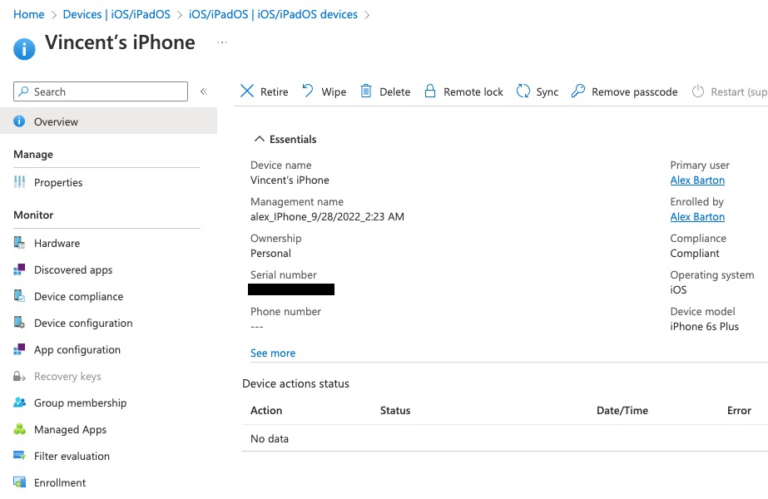Click the Wipe device icon
Screen dimensions: 768x499
tap(308, 91)
